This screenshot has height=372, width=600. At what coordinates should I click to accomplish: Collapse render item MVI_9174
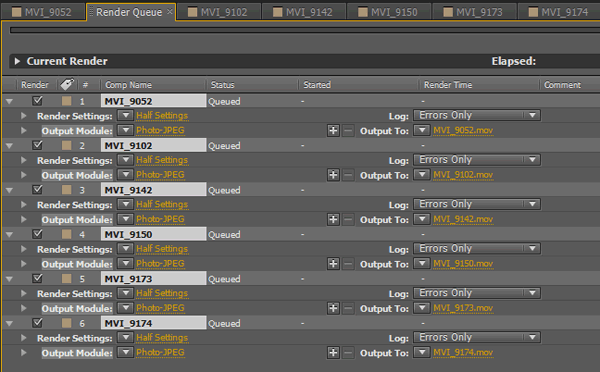coord(9,323)
